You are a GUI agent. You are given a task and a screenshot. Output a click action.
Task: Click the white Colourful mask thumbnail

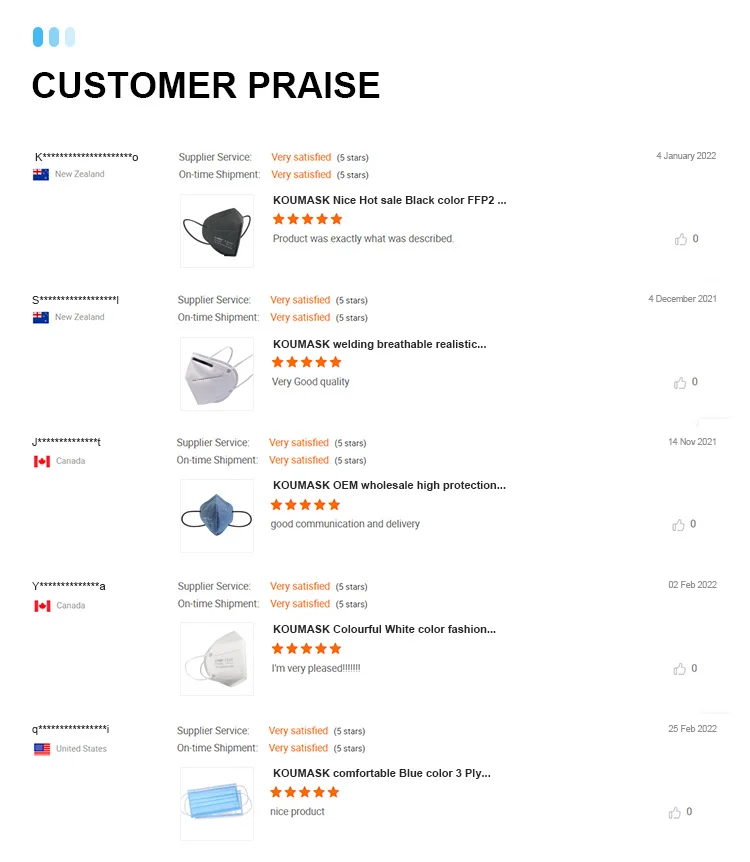[217, 660]
